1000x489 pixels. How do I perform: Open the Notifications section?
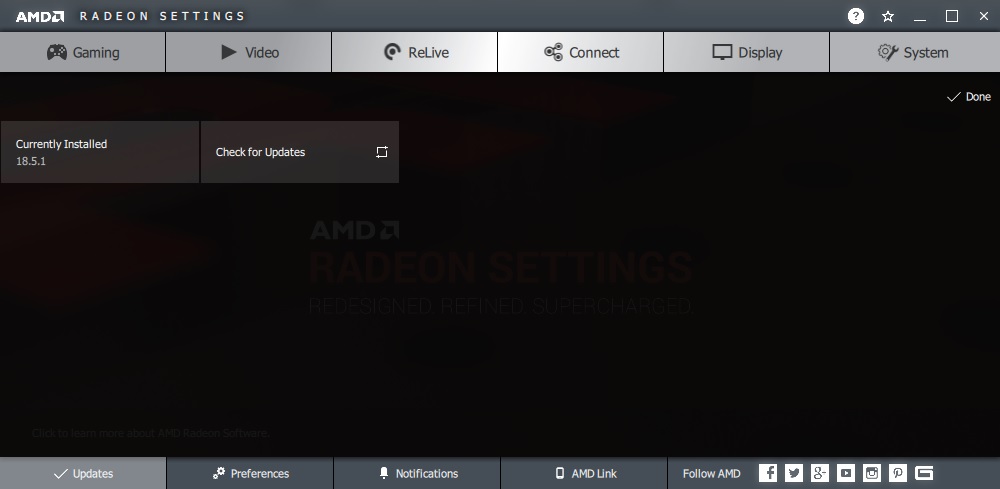417,473
